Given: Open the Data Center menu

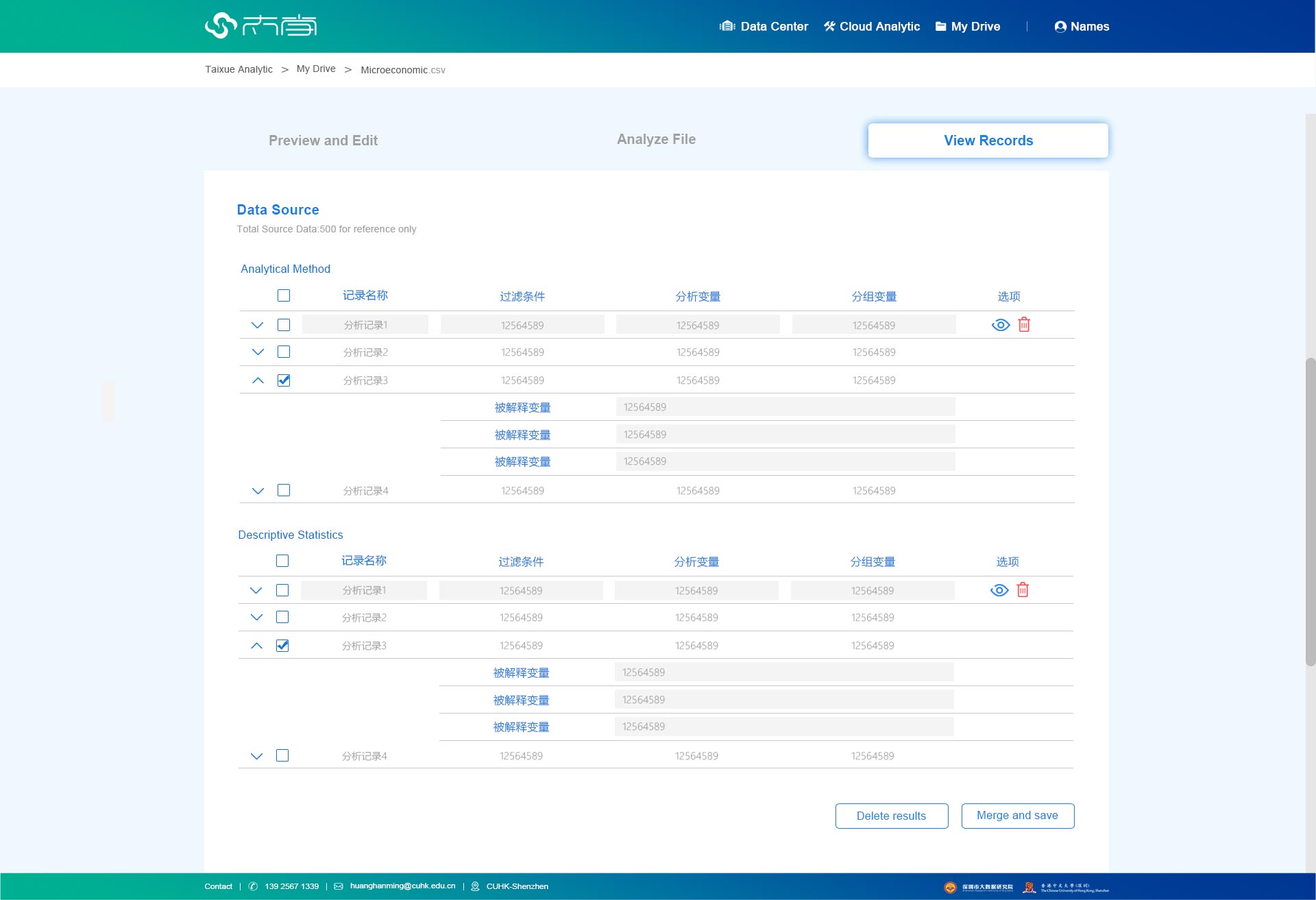Looking at the screenshot, I should (x=764, y=26).
